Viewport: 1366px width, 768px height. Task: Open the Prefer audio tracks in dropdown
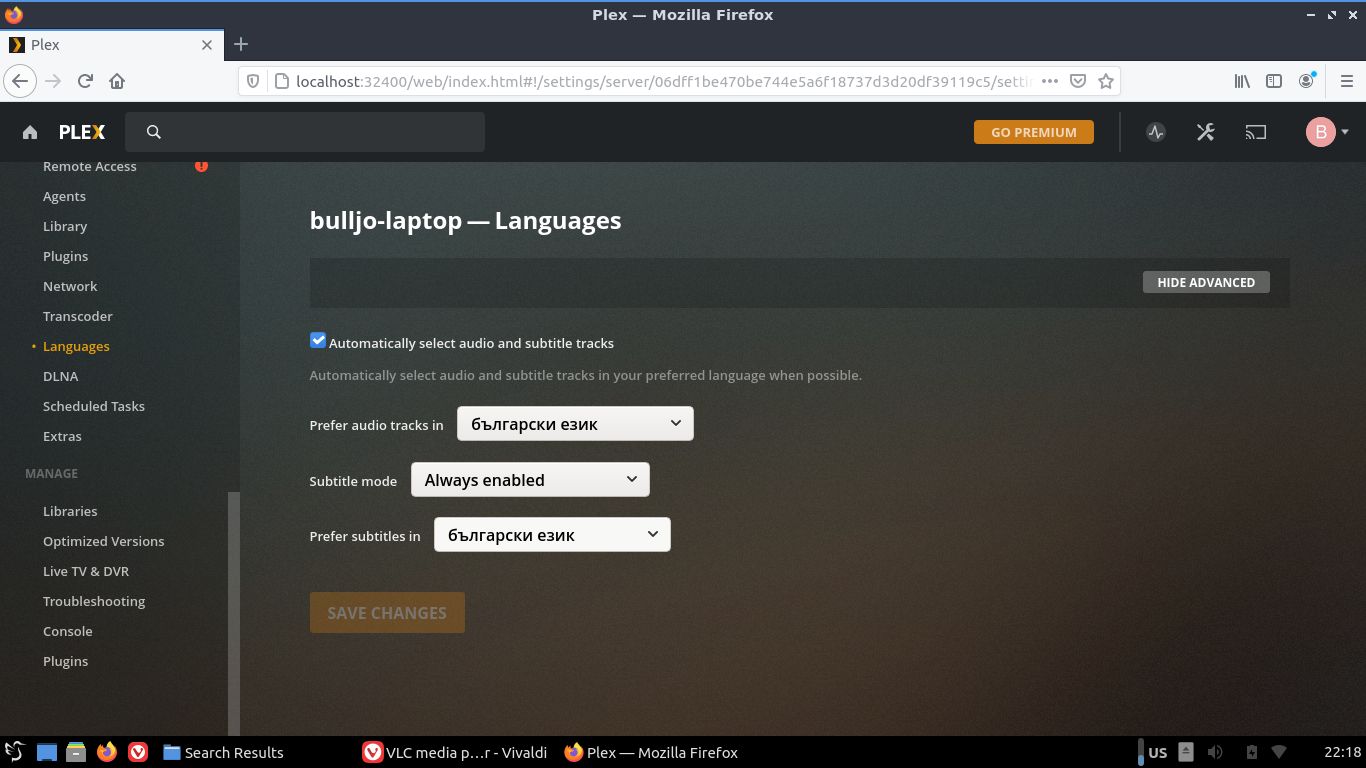click(575, 424)
